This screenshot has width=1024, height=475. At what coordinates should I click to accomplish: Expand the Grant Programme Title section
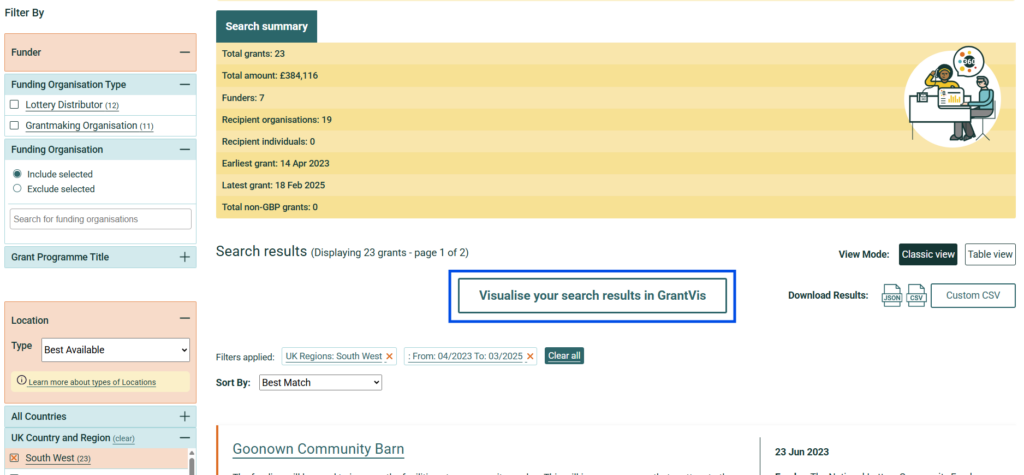(x=184, y=257)
